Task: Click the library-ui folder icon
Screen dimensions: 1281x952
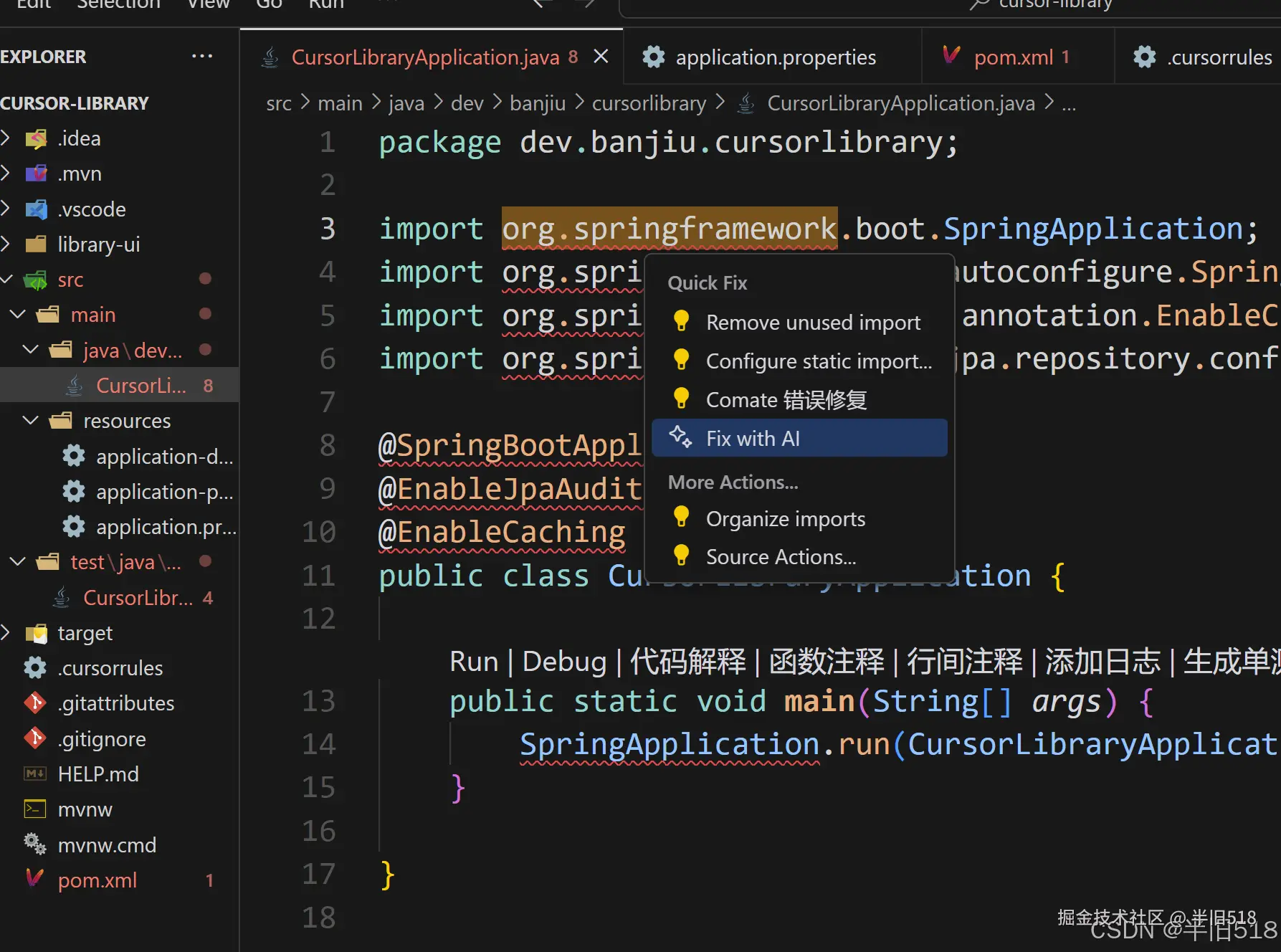Action: (x=36, y=244)
